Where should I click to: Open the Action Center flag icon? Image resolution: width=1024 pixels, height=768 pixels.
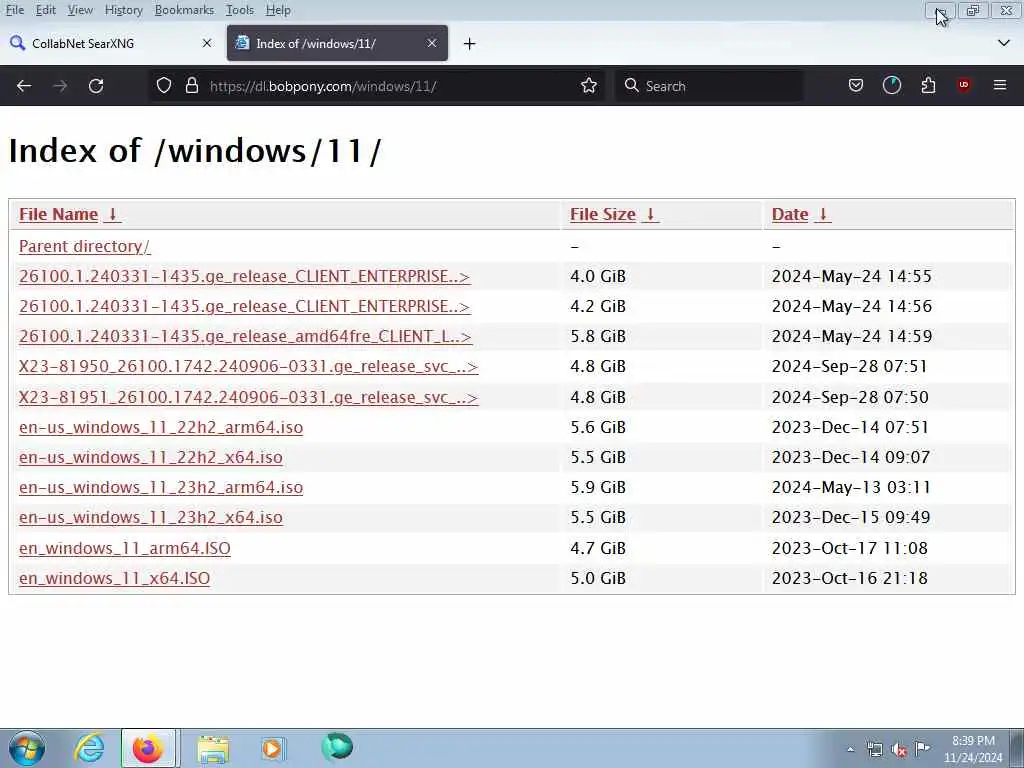(922, 749)
